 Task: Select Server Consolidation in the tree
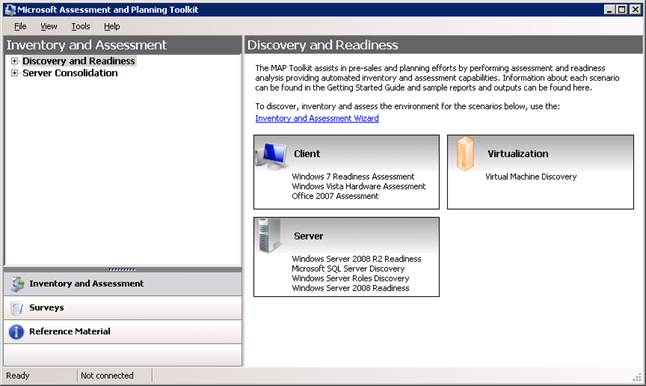(70, 73)
